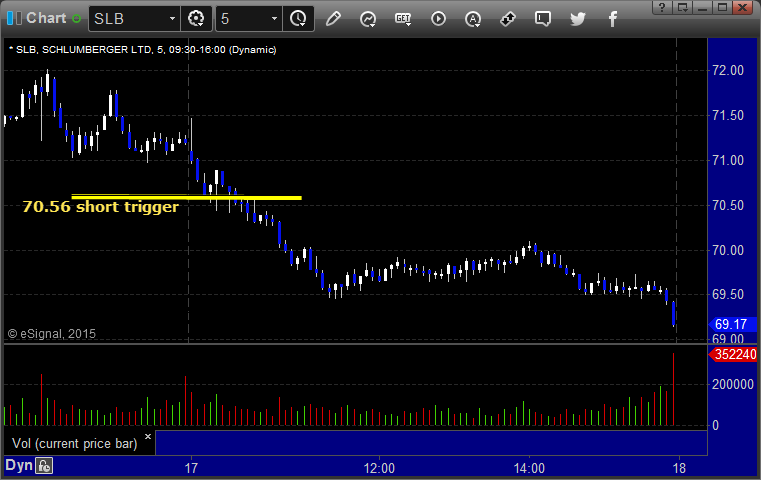Click the play replay button
The image size is (761, 480).
coord(438,19)
